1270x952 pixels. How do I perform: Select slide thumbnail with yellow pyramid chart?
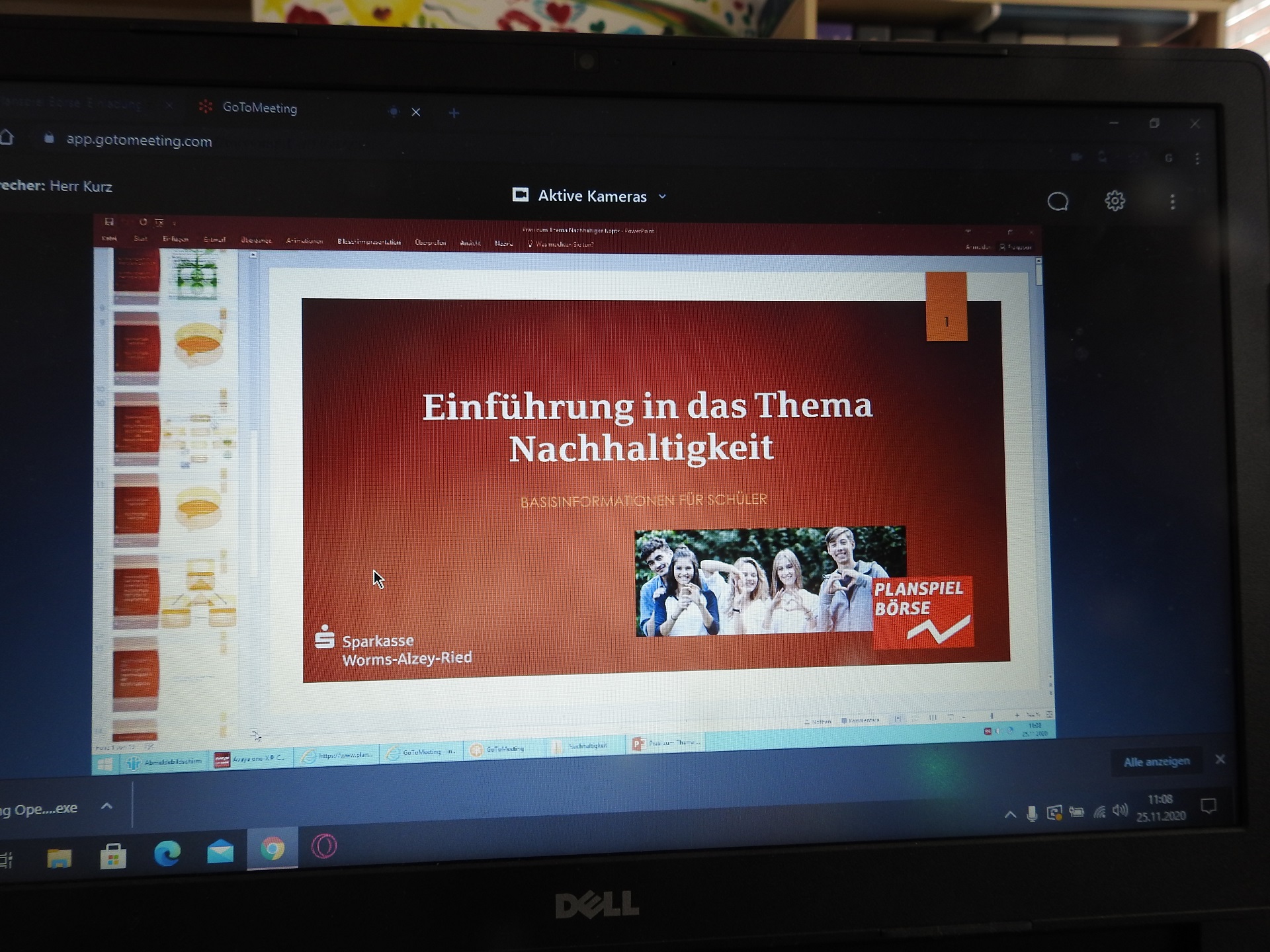198,594
